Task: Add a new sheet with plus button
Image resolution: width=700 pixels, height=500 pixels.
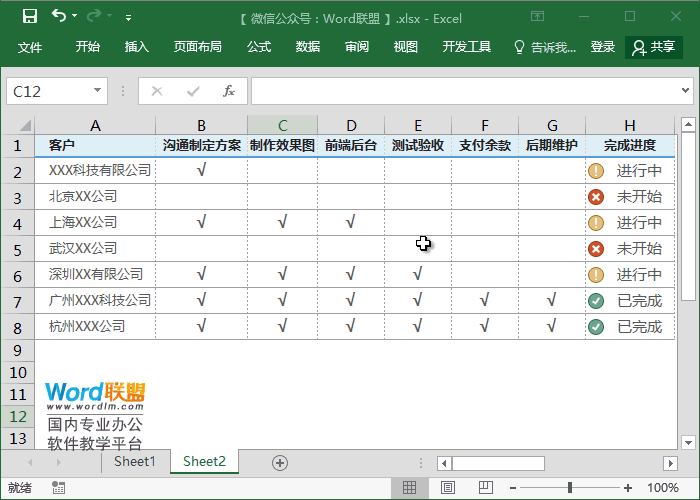Action: [x=280, y=463]
